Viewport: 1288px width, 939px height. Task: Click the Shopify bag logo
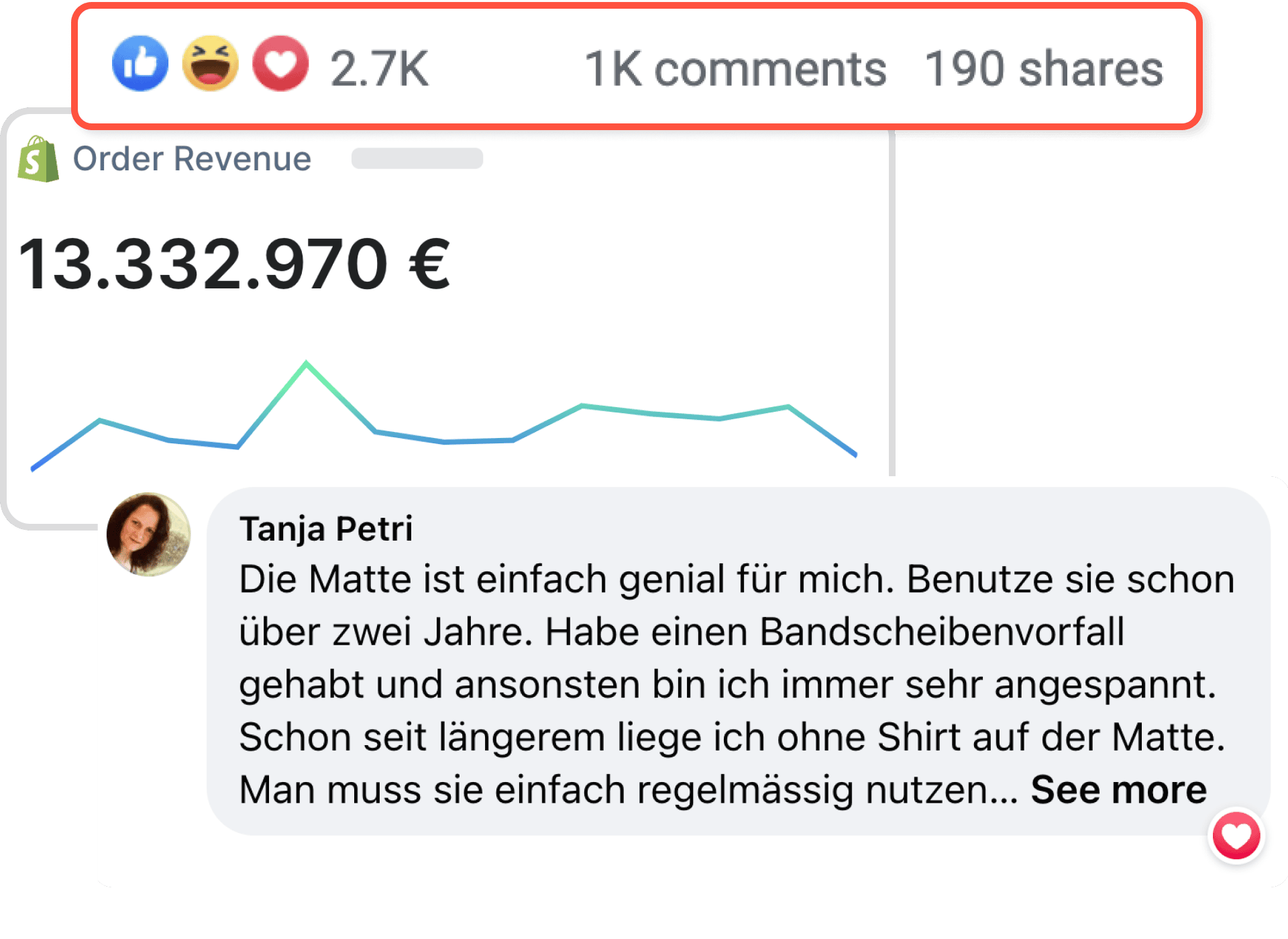coord(39,159)
